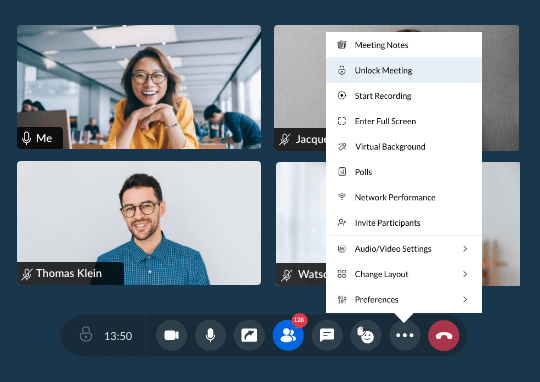Select Thomas Klein's video tile

(x=139, y=223)
